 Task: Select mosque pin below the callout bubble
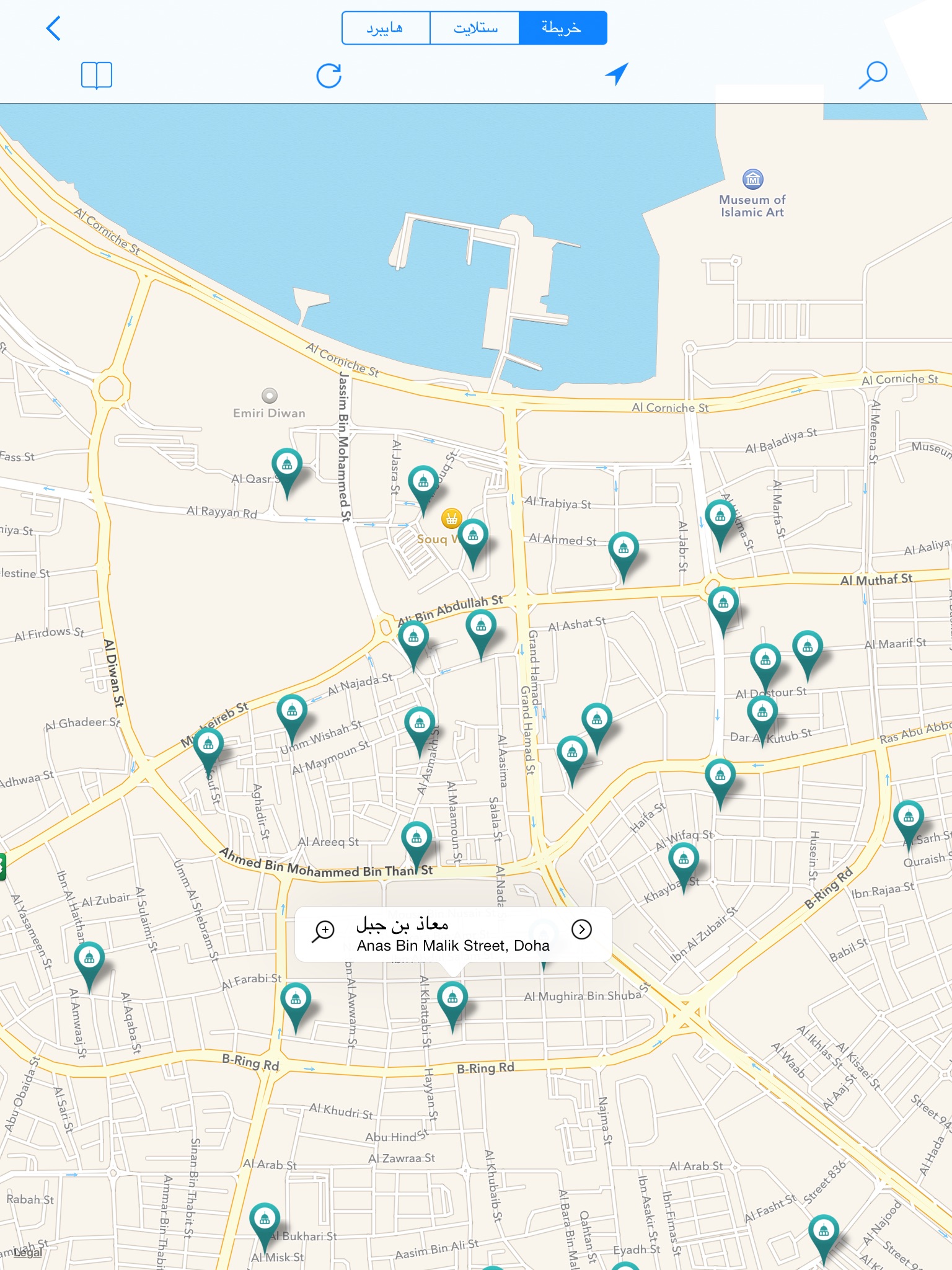[x=452, y=999]
